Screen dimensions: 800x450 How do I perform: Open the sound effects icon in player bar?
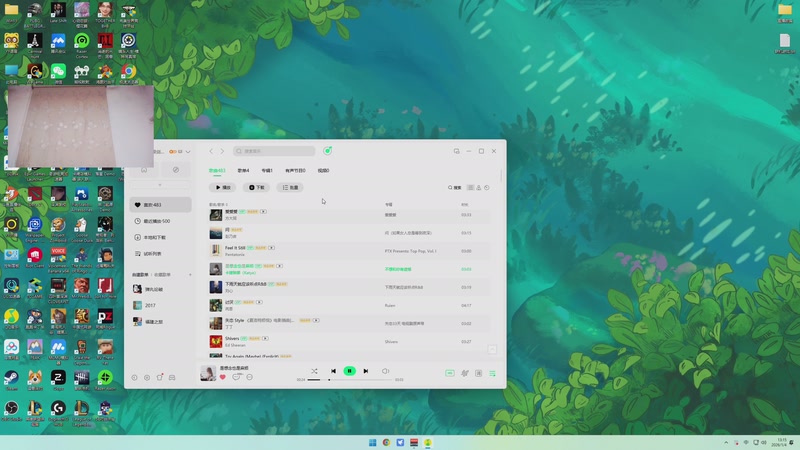(465, 373)
